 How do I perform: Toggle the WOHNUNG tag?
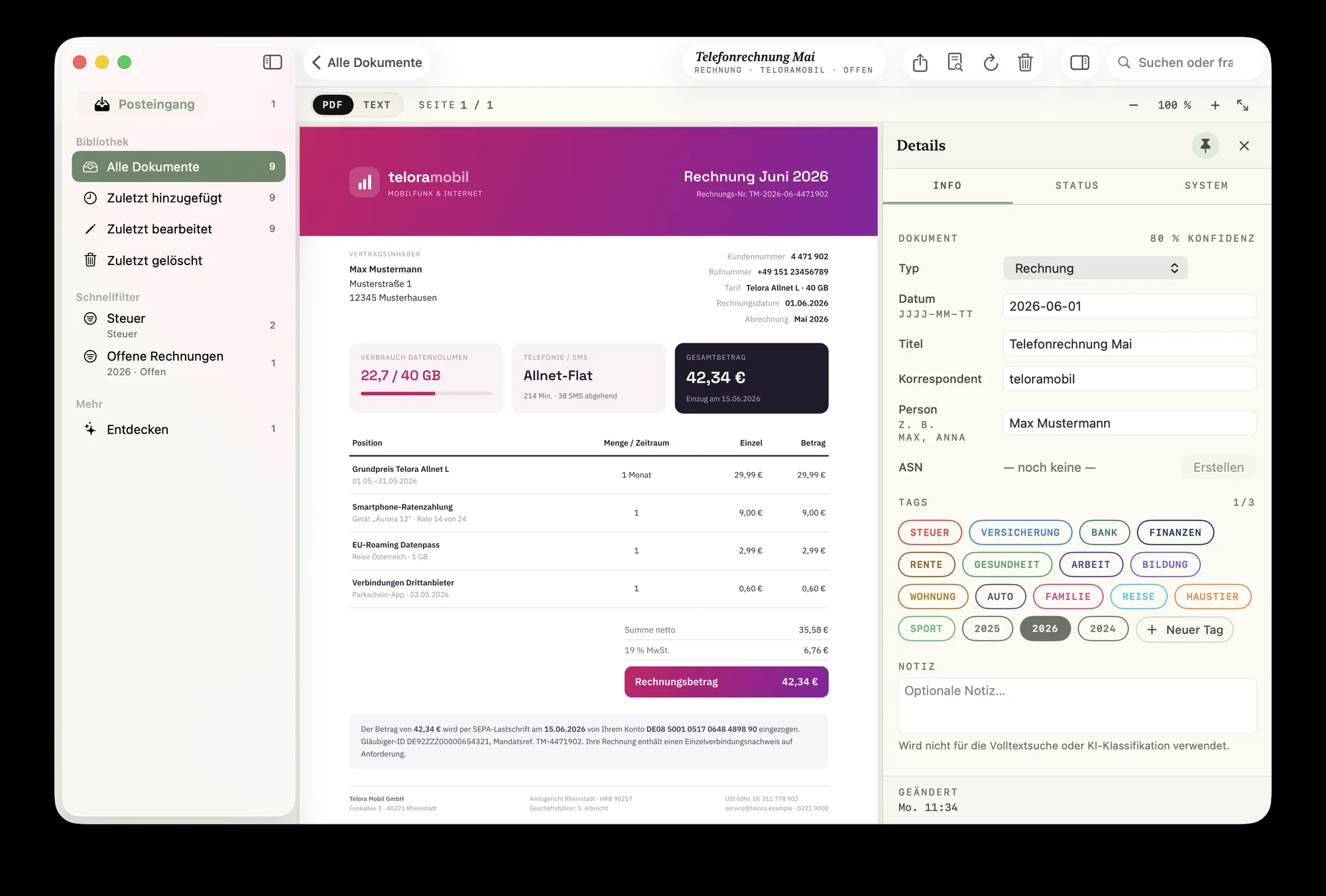pyautogui.click(x=933, y=596)
